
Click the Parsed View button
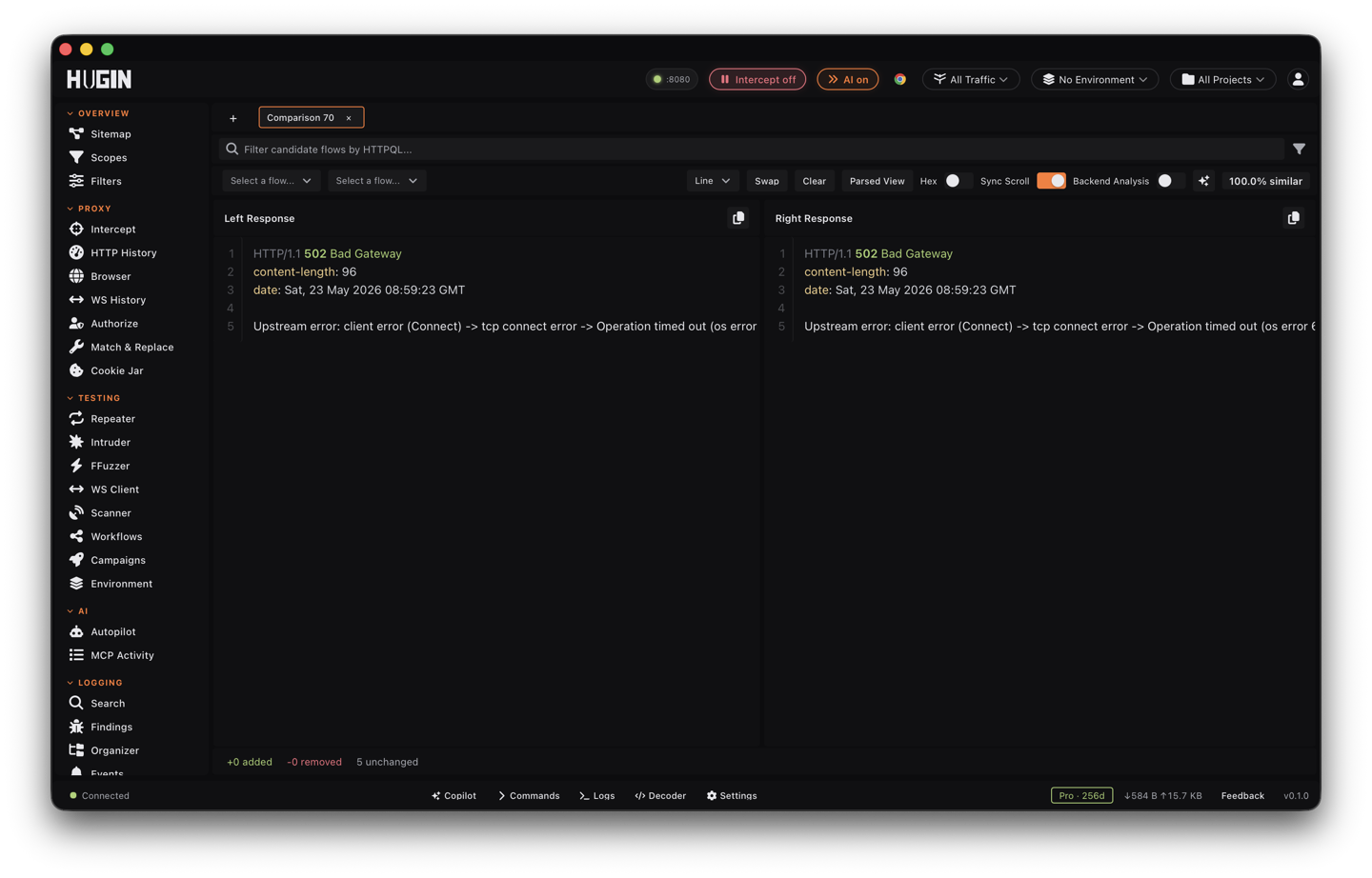877,181
